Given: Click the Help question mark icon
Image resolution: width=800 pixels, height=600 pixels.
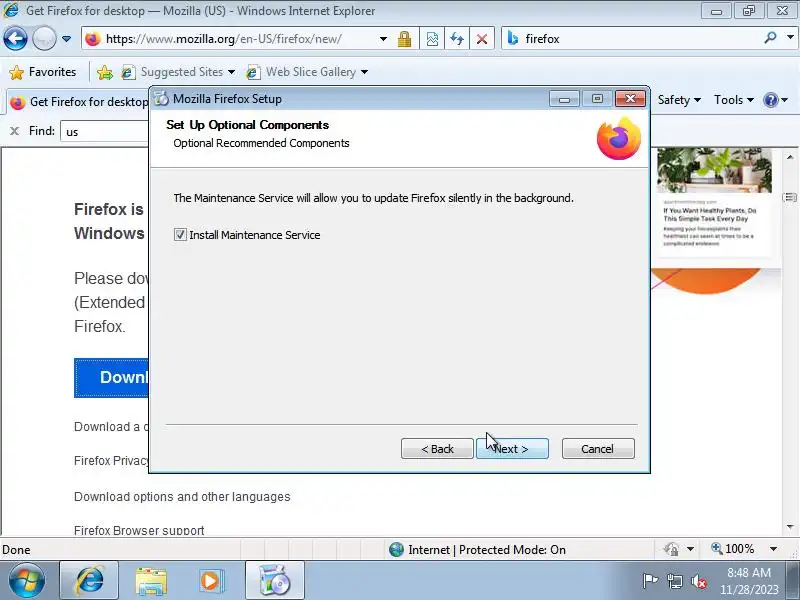Looking at the screenshot, I should [770, 100].
